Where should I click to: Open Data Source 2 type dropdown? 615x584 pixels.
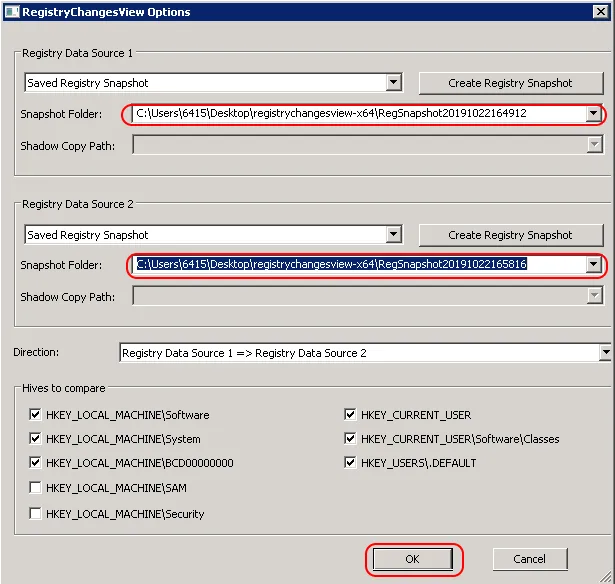393,235
